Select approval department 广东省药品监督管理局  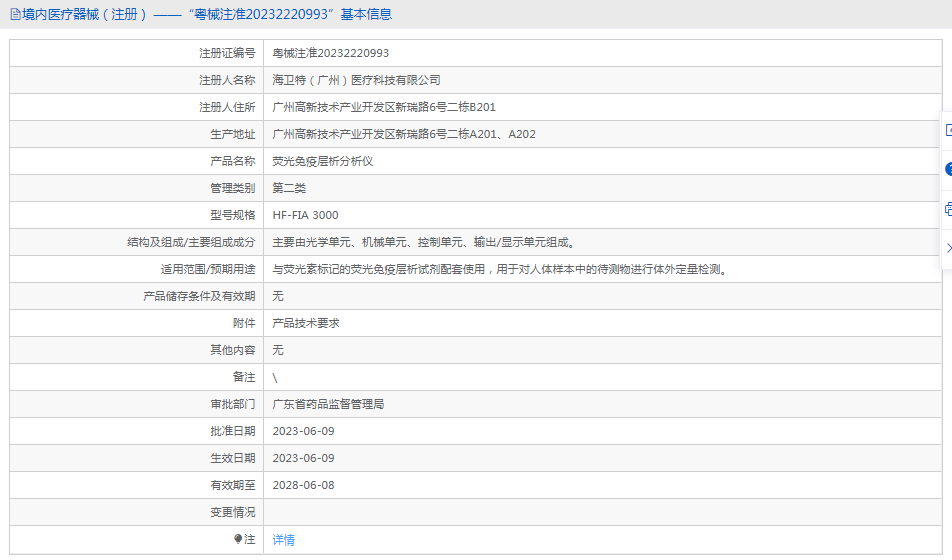[328, 404]
